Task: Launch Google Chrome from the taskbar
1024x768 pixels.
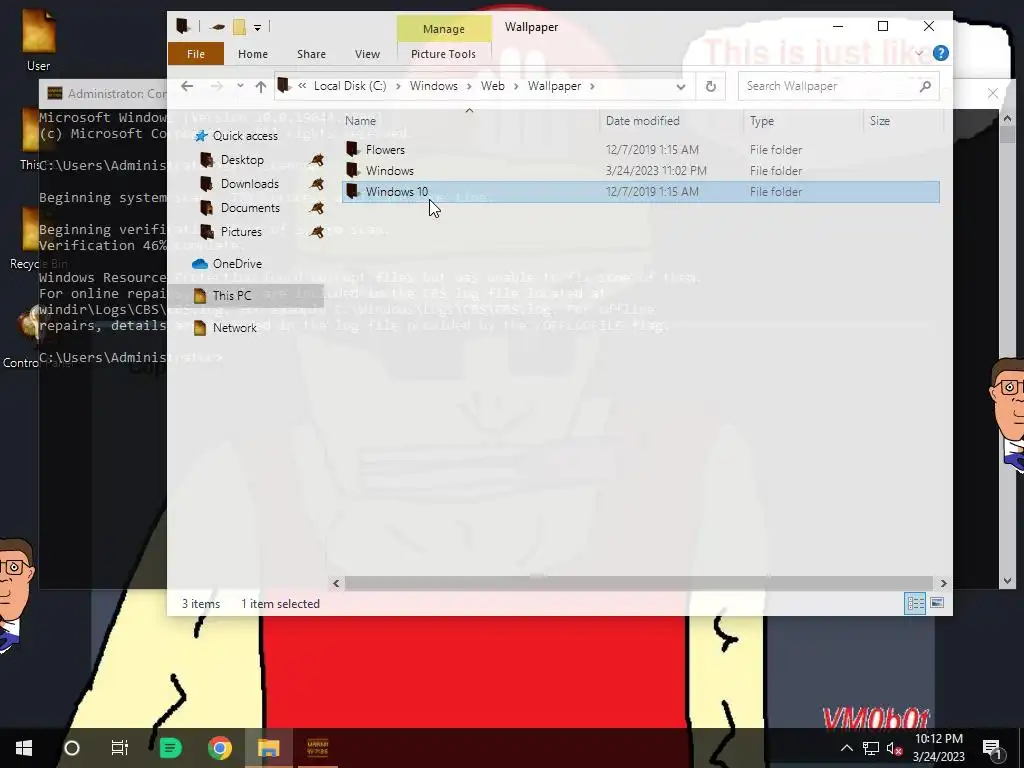Action: pyautogui.click(x=220, y=748)
